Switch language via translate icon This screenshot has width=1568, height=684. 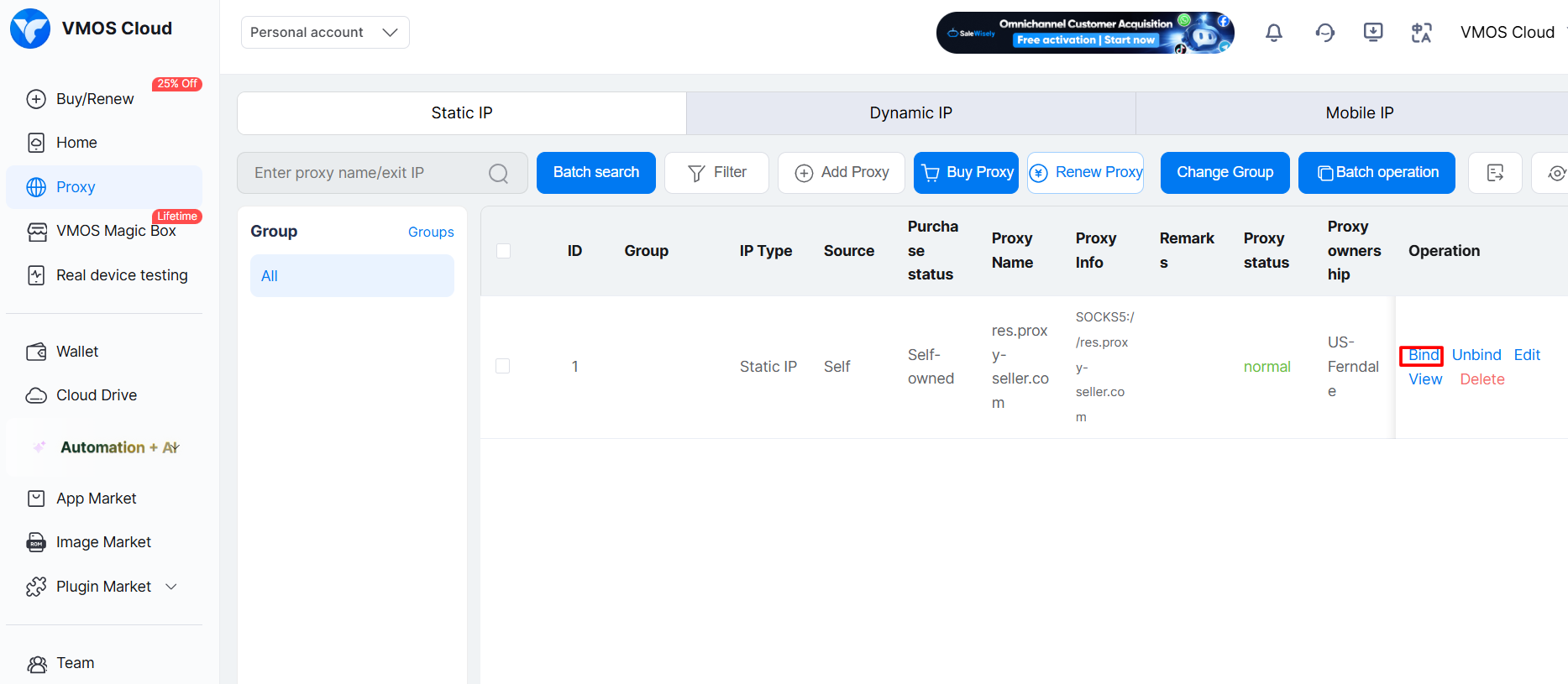(x=1422, y=33)
